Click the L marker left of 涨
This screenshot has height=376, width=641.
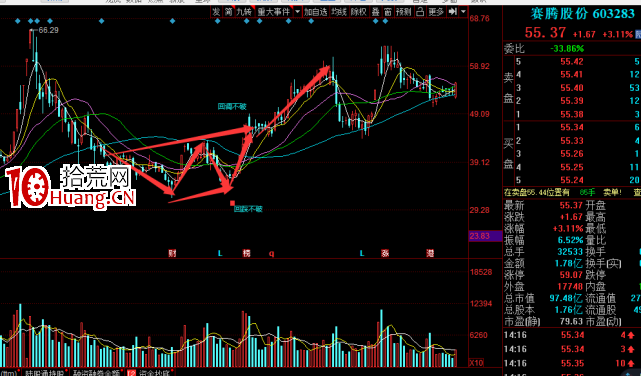361,253
